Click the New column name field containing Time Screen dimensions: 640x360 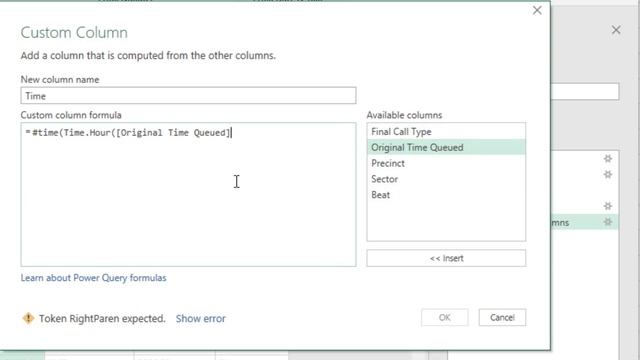click(188, 96)
